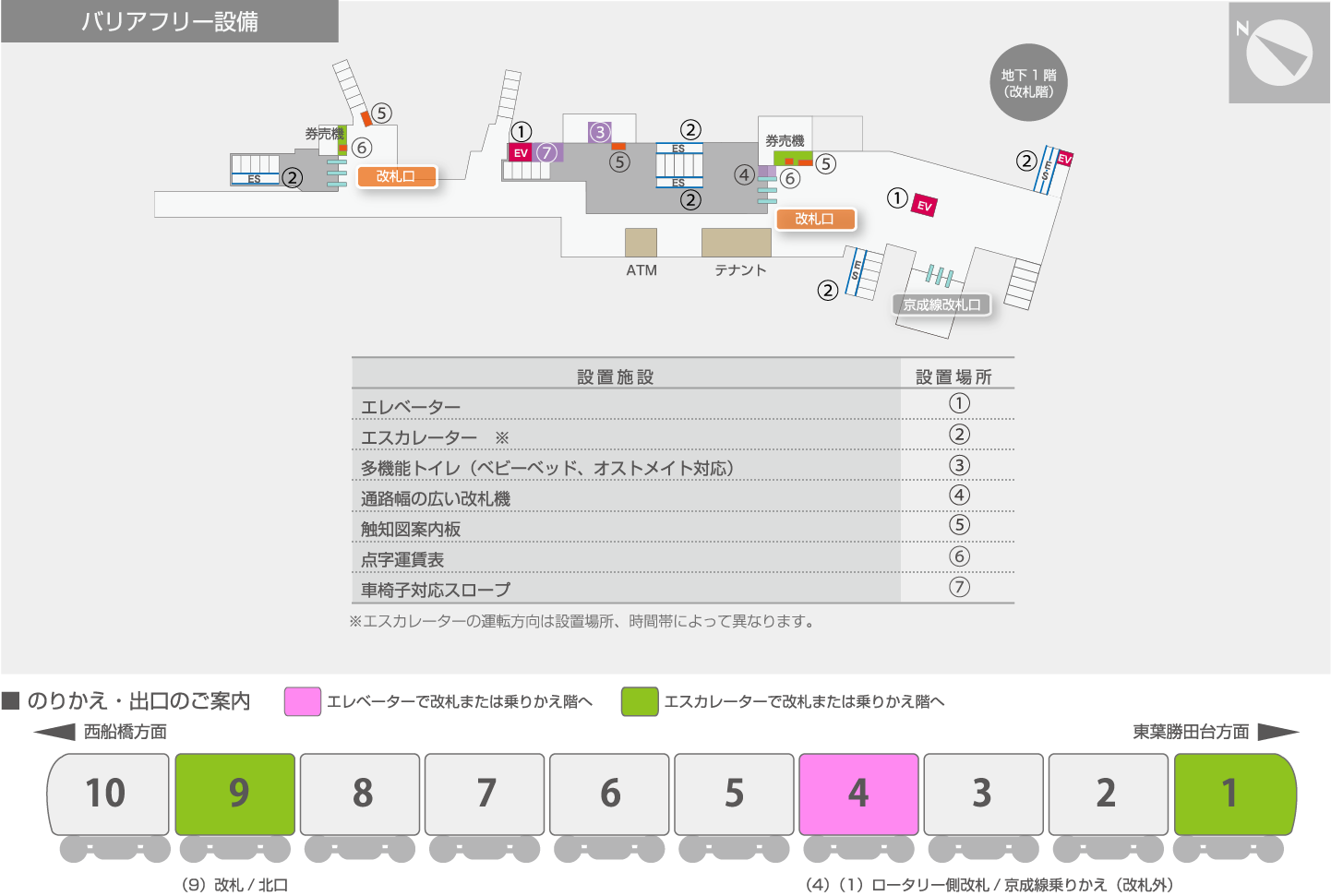Select the エレベーター table row
The height and width of the screenshot is (896, 1331).
(x=683, y=404)
